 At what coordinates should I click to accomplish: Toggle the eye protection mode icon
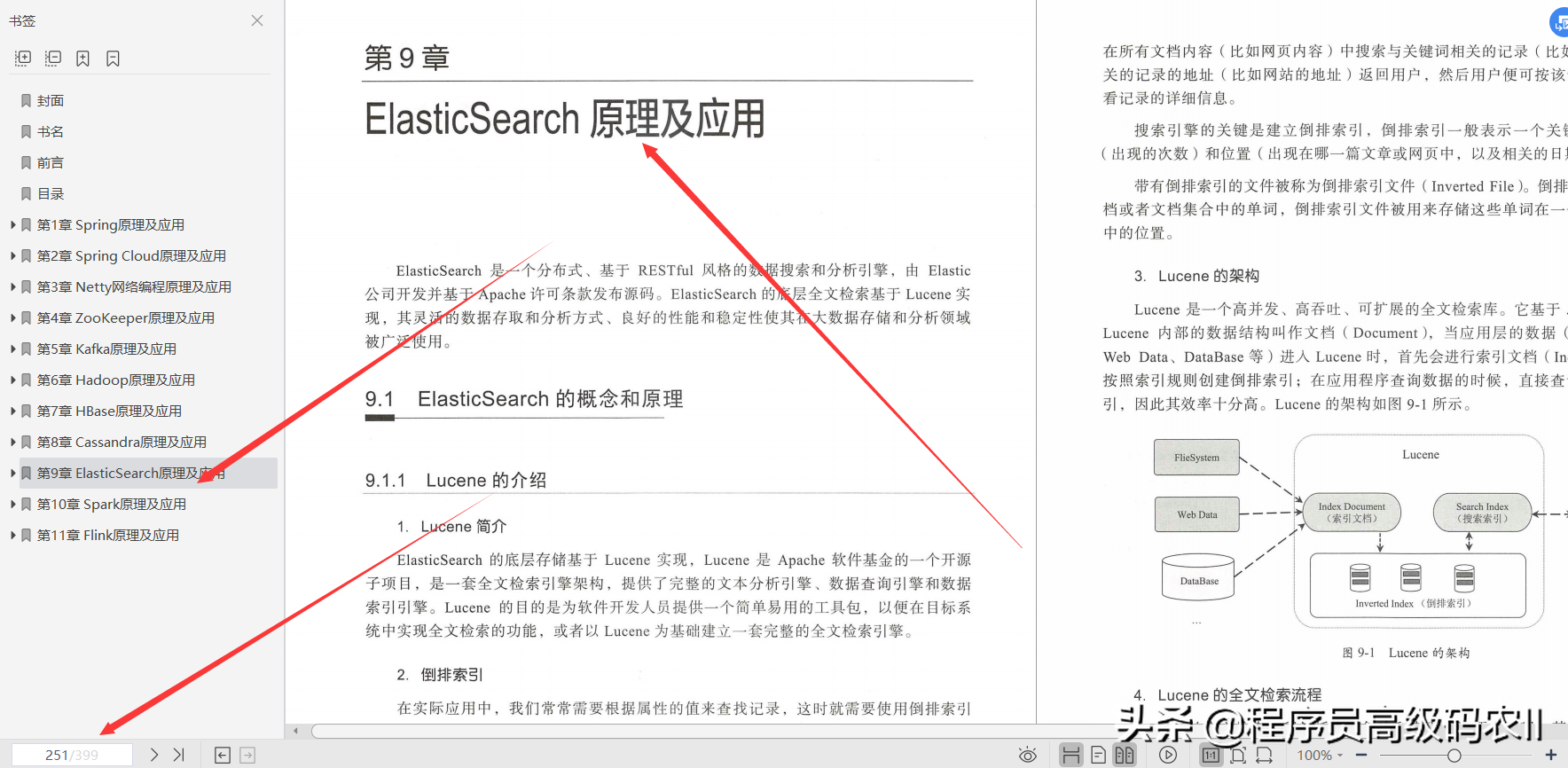[1028, 756]
